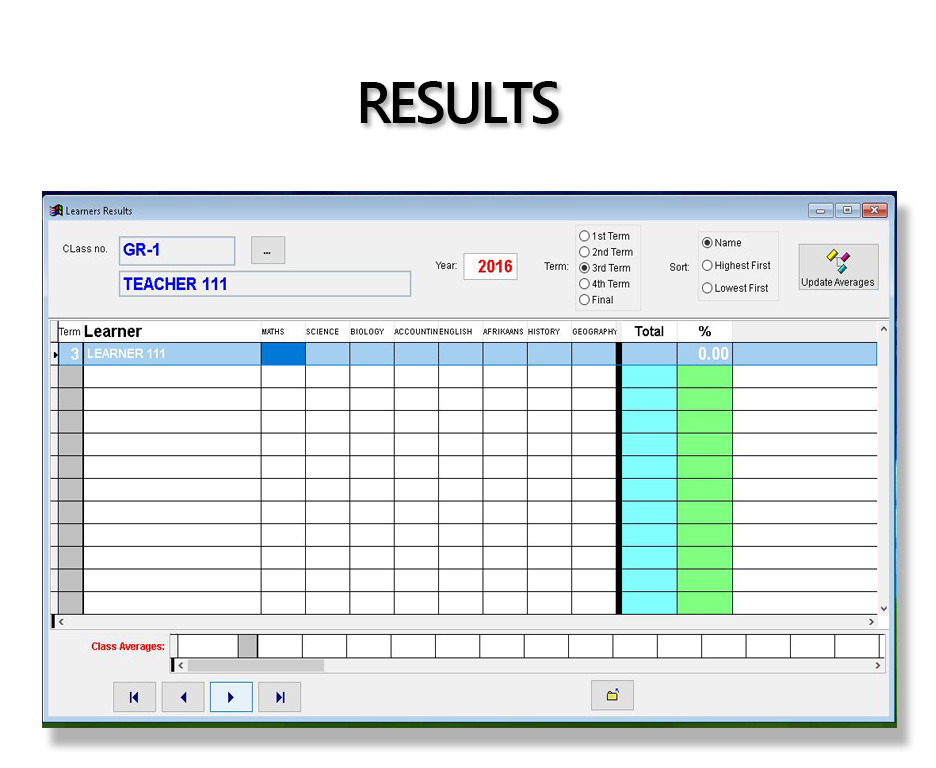Screen dimensions: 936x768
Task: Select the Final term option
Action: [x=585, y=300]
